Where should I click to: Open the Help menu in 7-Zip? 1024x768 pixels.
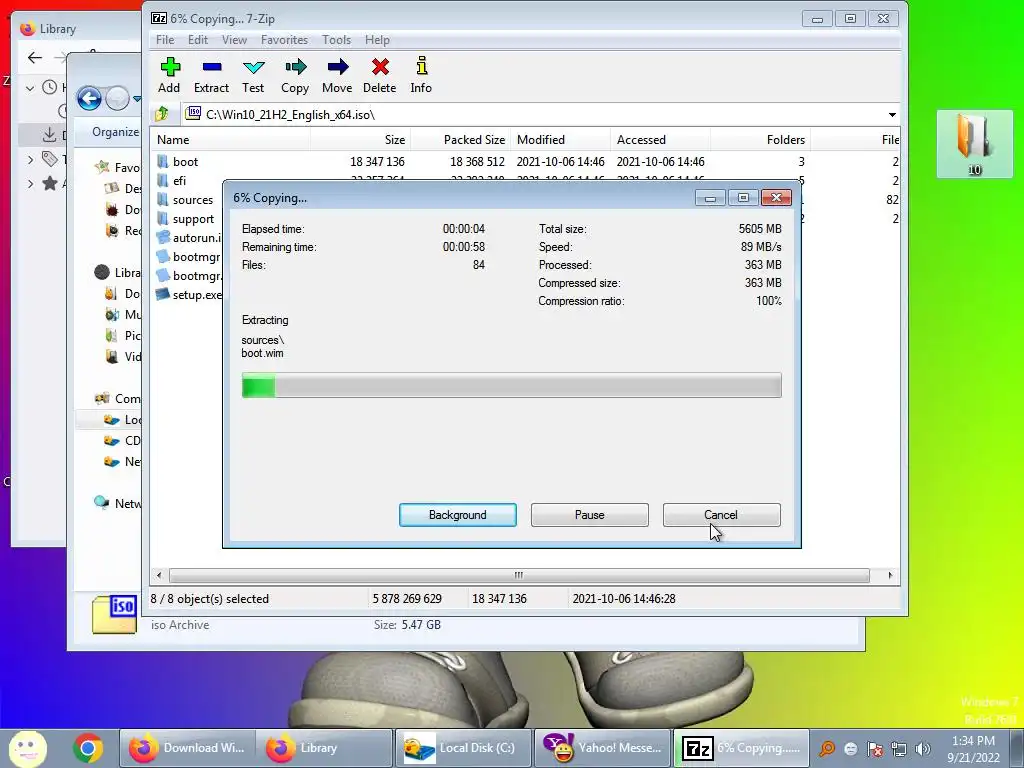click(x=377, y=40)
